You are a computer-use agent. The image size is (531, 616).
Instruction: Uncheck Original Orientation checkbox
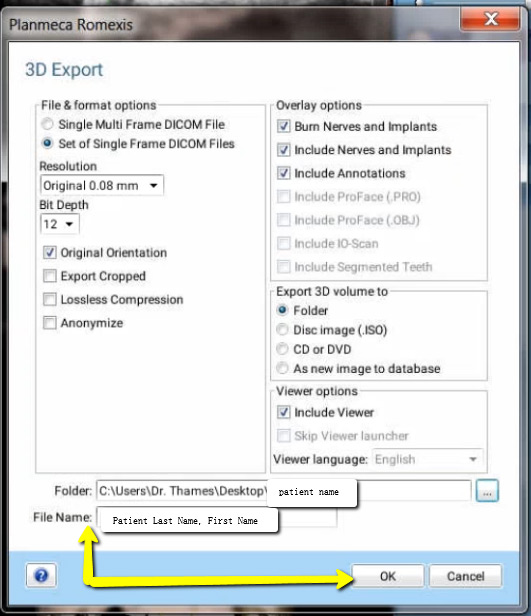[49, 253]
